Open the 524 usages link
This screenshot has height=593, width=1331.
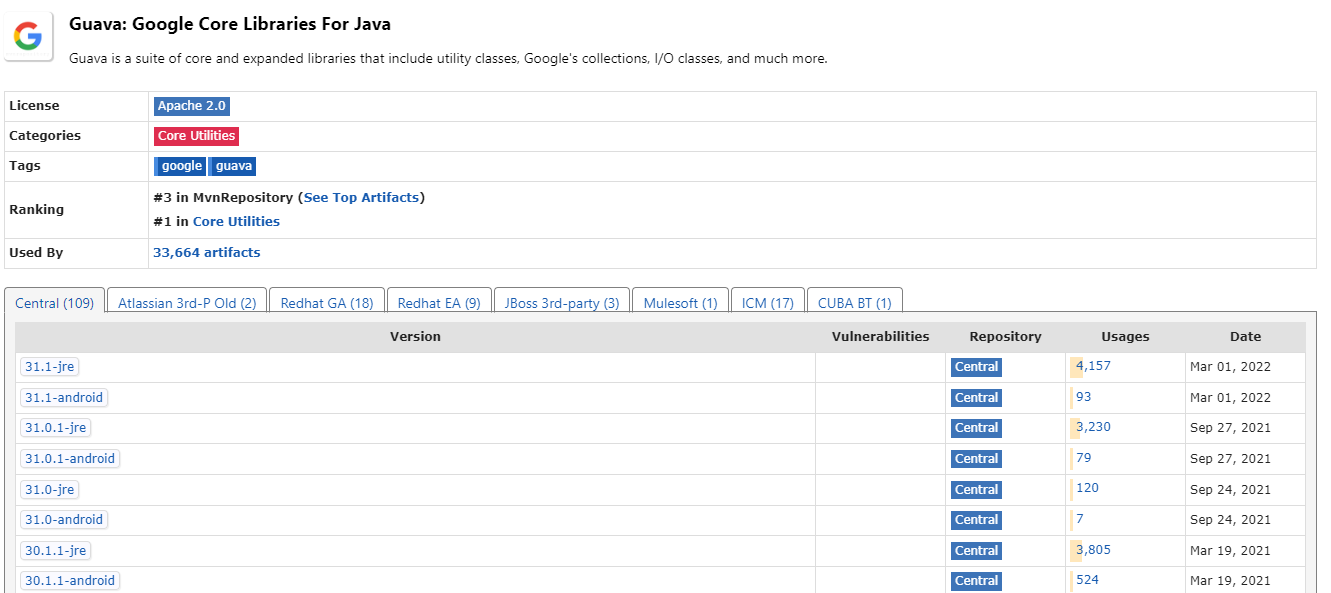pos(1087,580)
